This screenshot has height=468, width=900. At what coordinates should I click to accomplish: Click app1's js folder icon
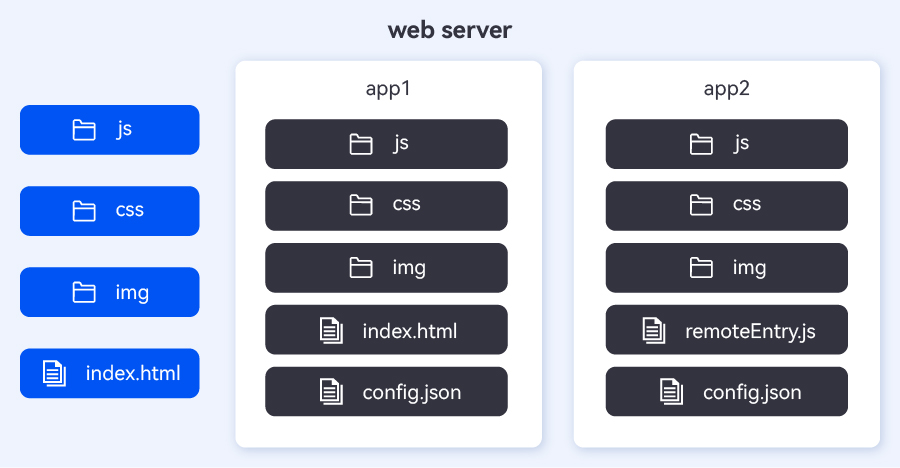[x=361, y=144]
